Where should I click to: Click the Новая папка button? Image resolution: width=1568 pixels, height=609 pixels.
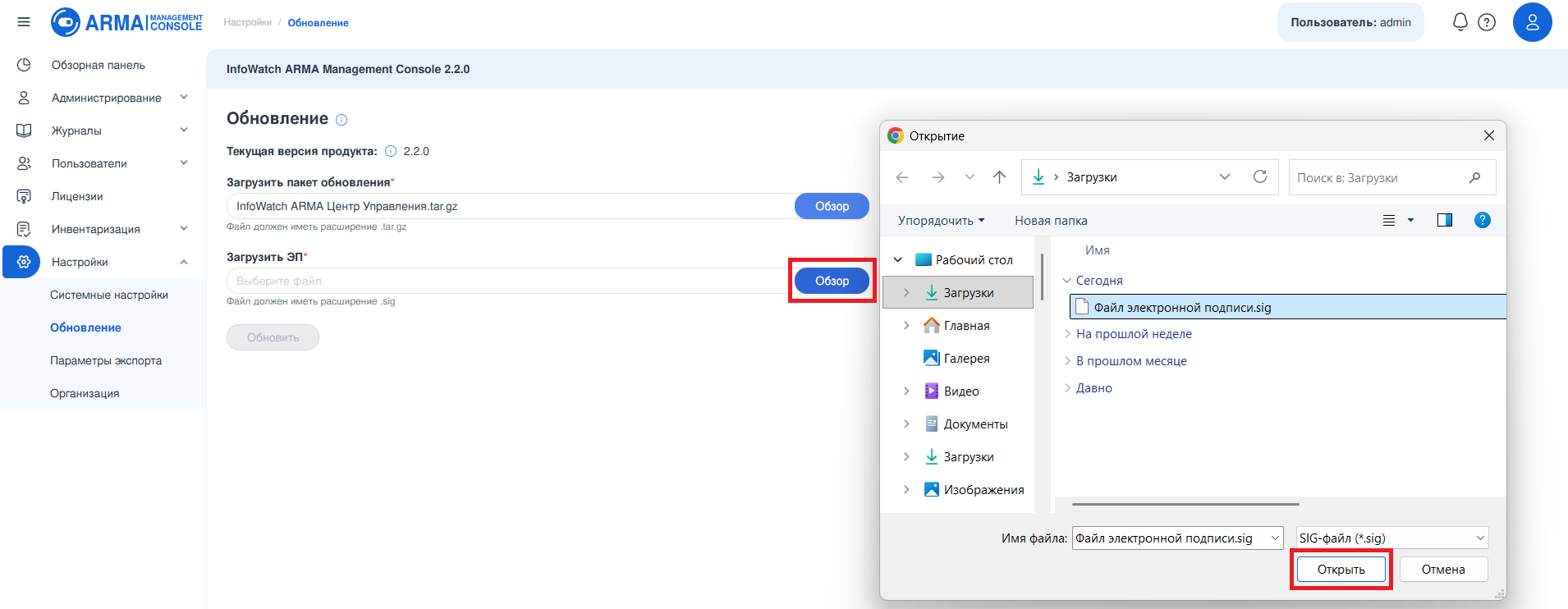coord(1051,220)
